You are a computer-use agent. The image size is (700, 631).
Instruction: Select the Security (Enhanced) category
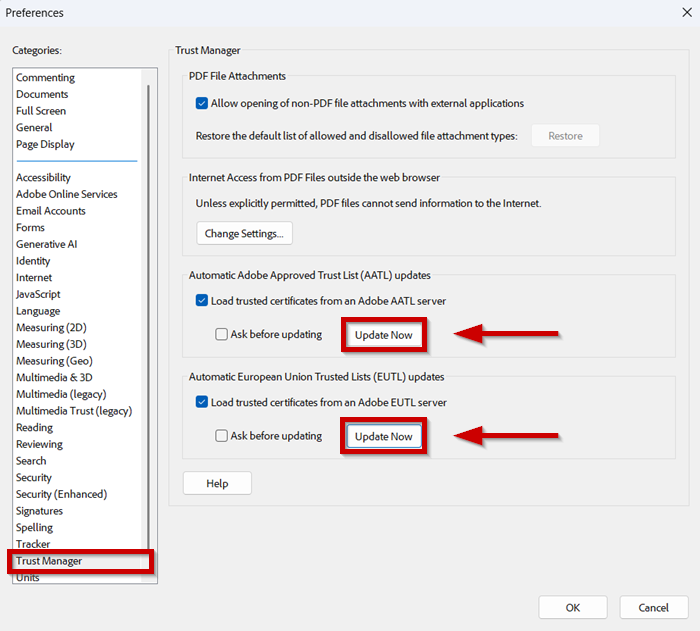61,494
